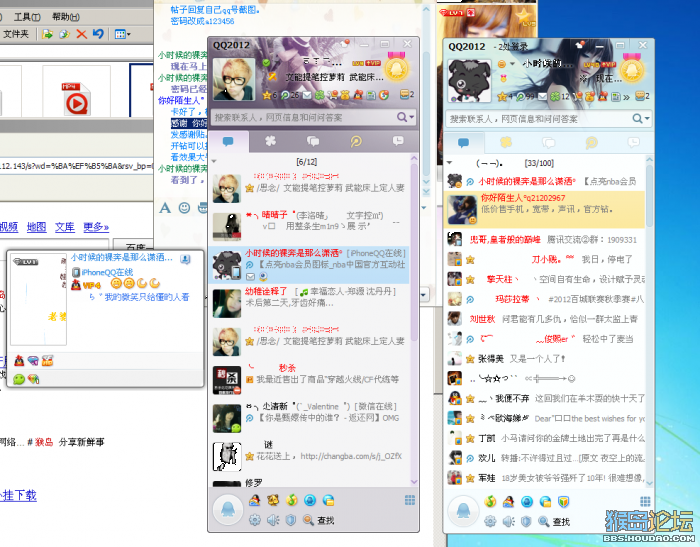Open 地图 link on Baidu page
700x547 pixels.
[x=37, y=227]
